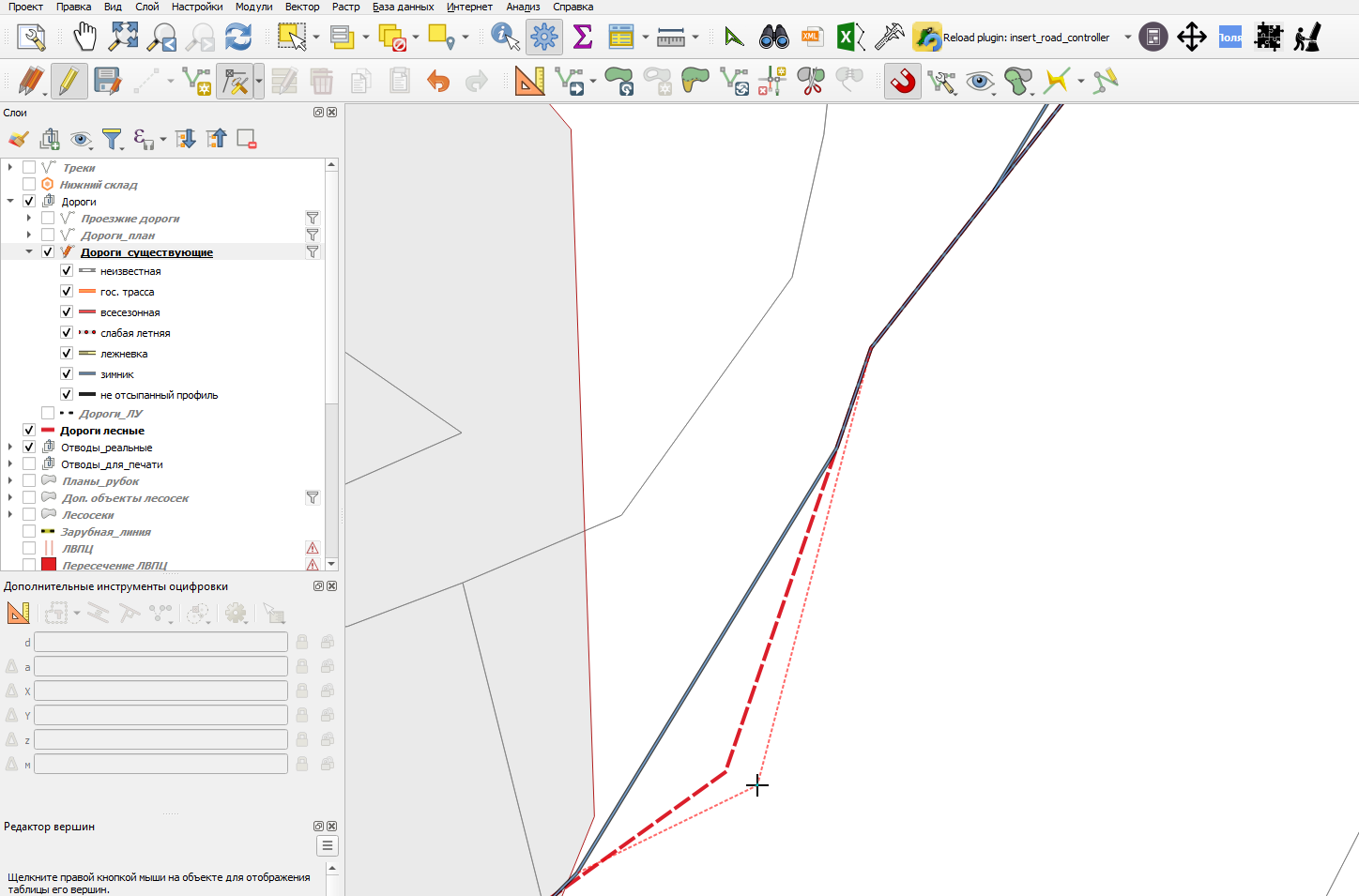This screenshot has height=896, width=1359.
Task: Open the Identify Features tool
Action: 505,38
